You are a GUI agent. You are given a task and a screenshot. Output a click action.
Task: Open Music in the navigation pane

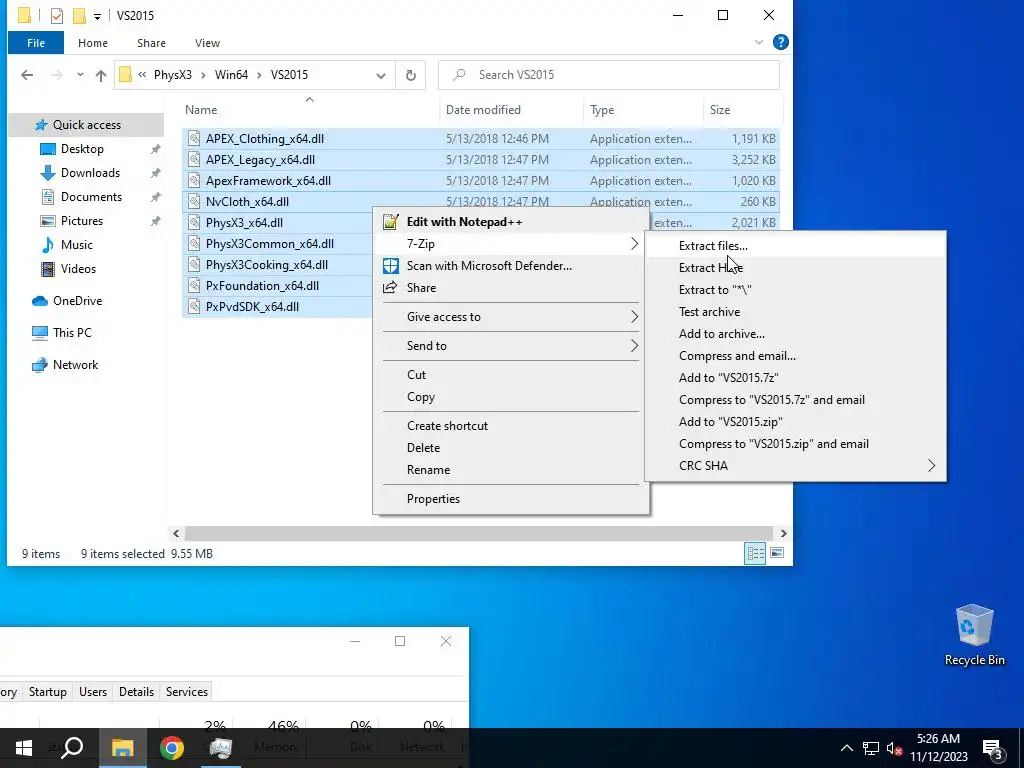pos(76,245)
